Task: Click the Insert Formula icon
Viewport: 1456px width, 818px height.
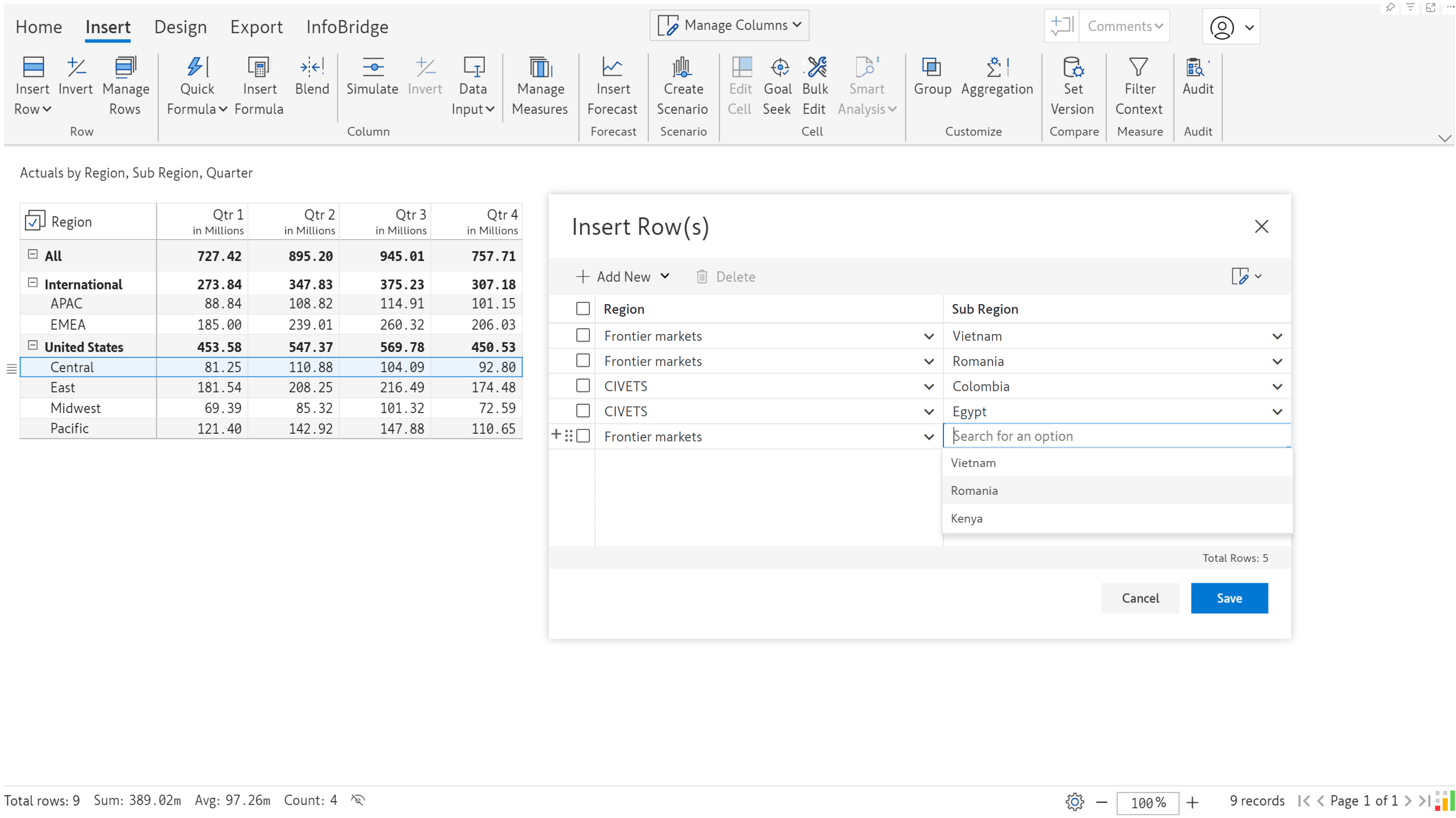Action: click(x=259, y=67)
